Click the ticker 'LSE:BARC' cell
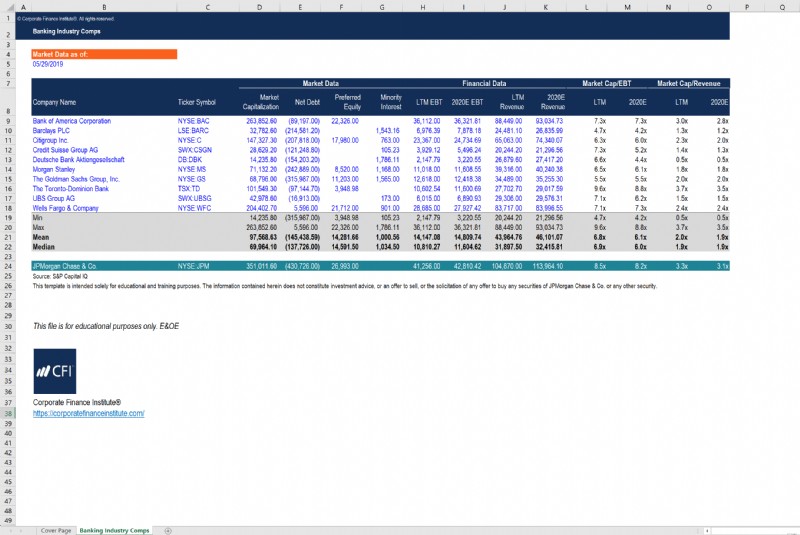This screenshot has width=800, height=535. (x=193, y=131)
